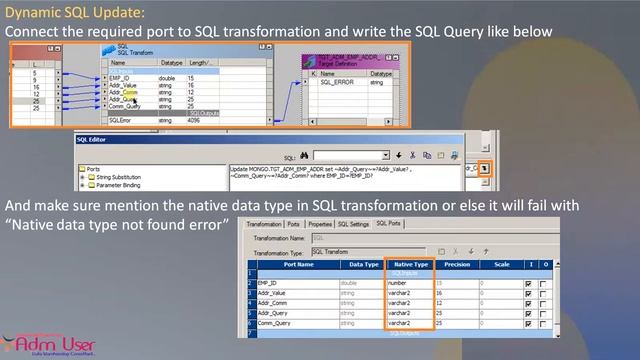This screenshot has height=360, width=640.
Task: Open the SQL dropdown in SQL Editor
Action: 386,156
